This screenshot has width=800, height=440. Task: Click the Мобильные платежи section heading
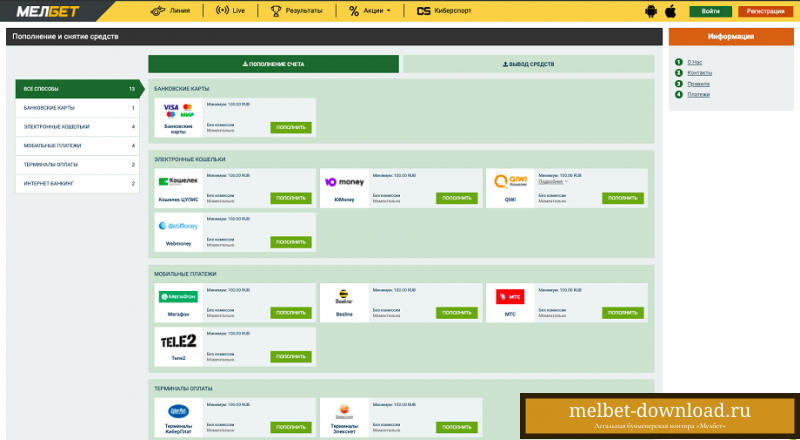point(185,274)
